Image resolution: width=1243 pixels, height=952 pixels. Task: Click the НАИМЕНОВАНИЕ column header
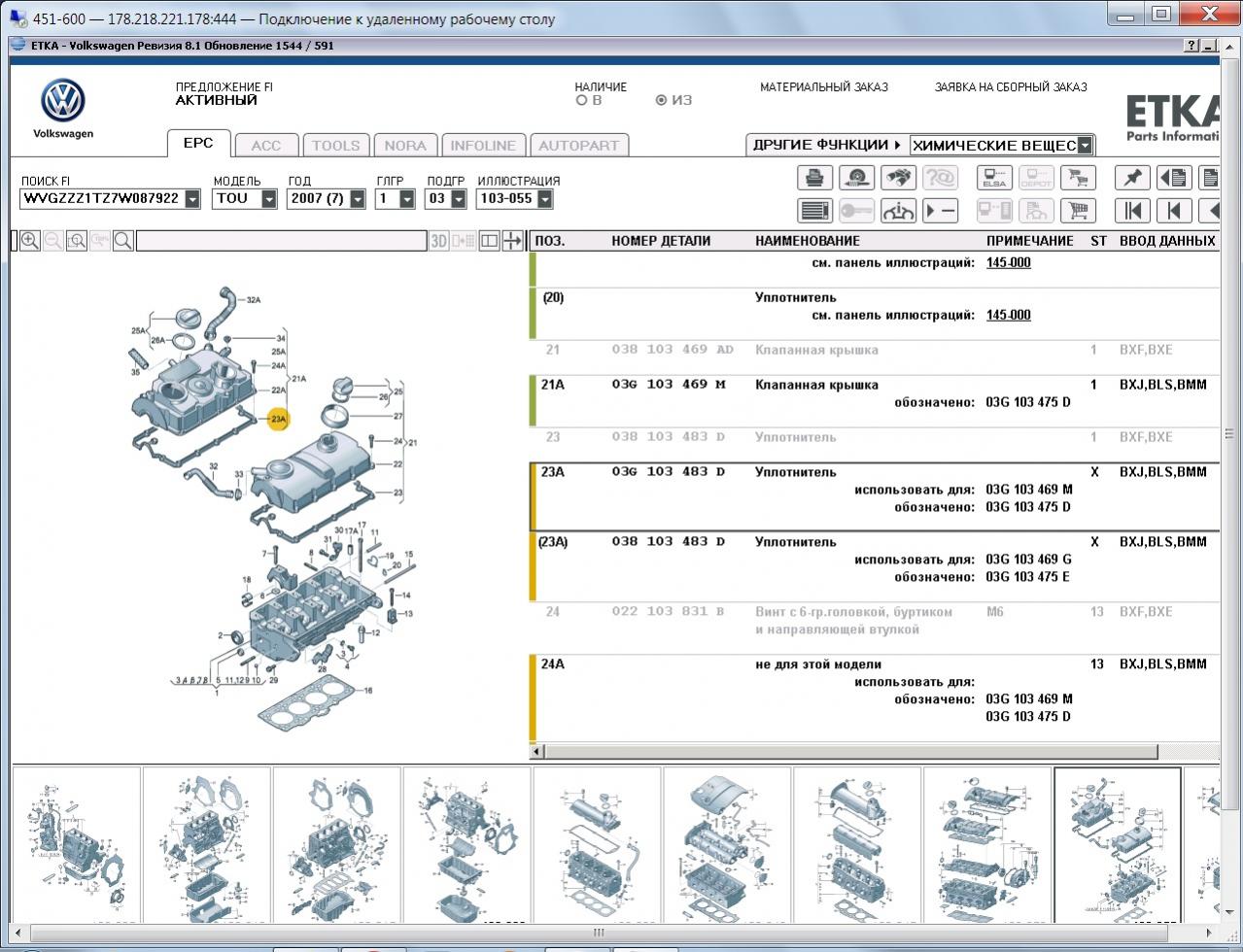tap(808, 241)
